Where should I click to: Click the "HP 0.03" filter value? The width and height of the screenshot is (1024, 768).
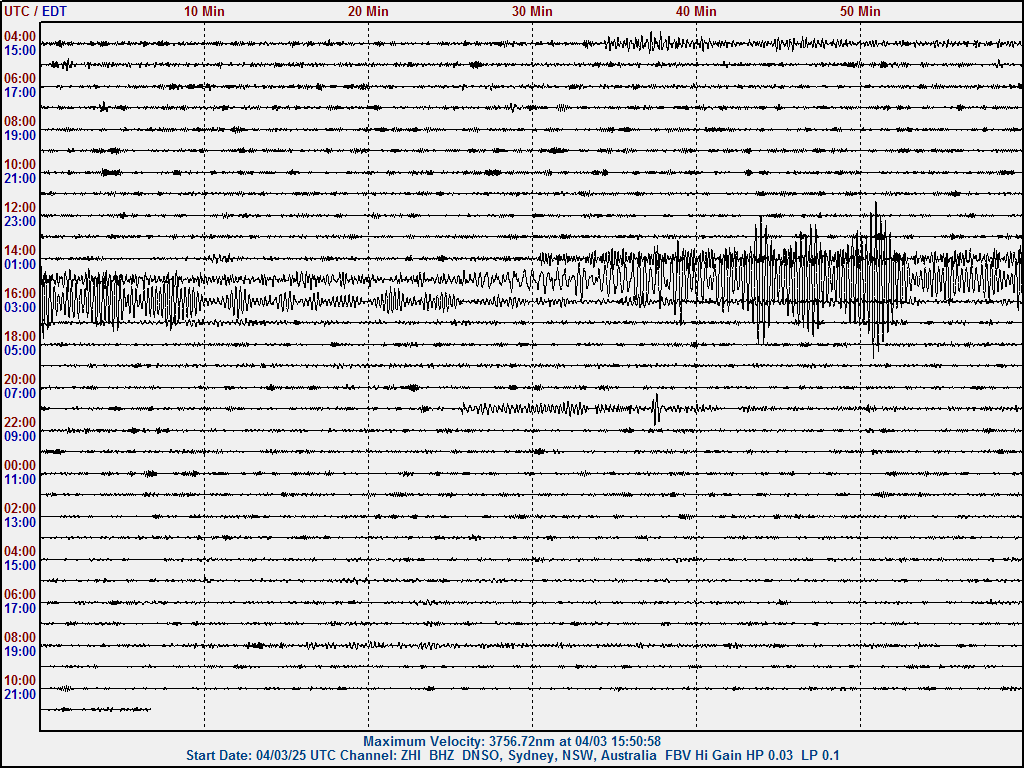tap(769, 756)
